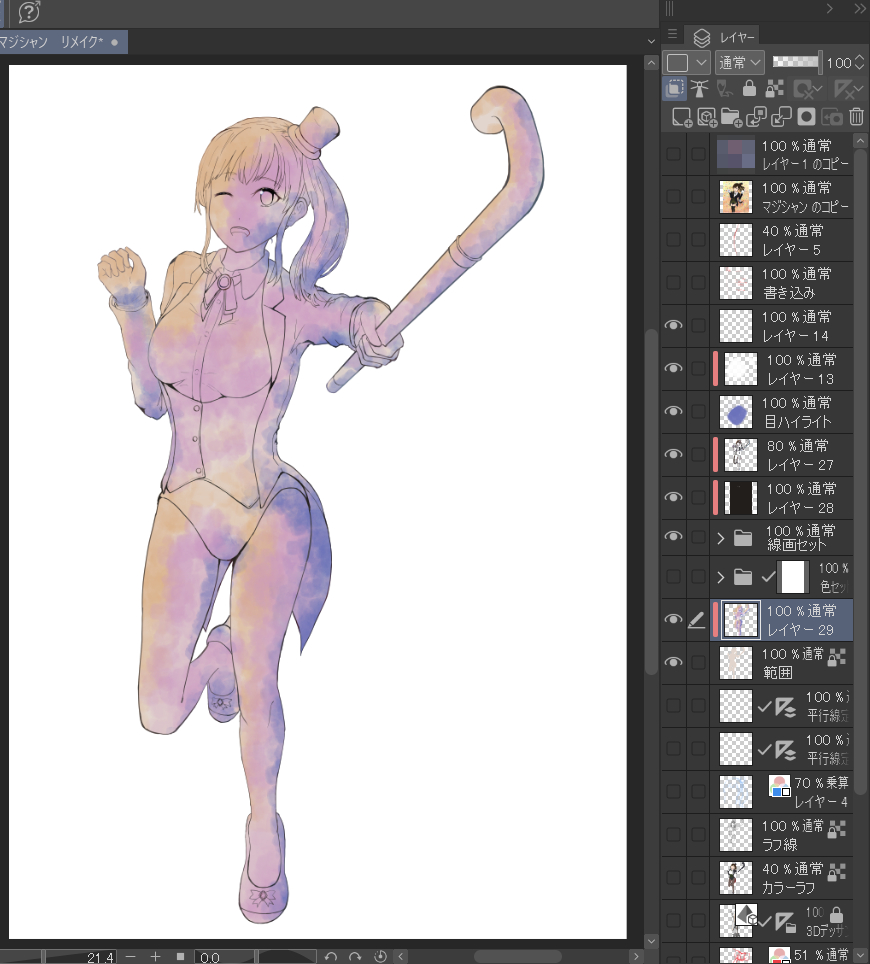Open the 通常 blending mode dropdown

coord(740,63)
